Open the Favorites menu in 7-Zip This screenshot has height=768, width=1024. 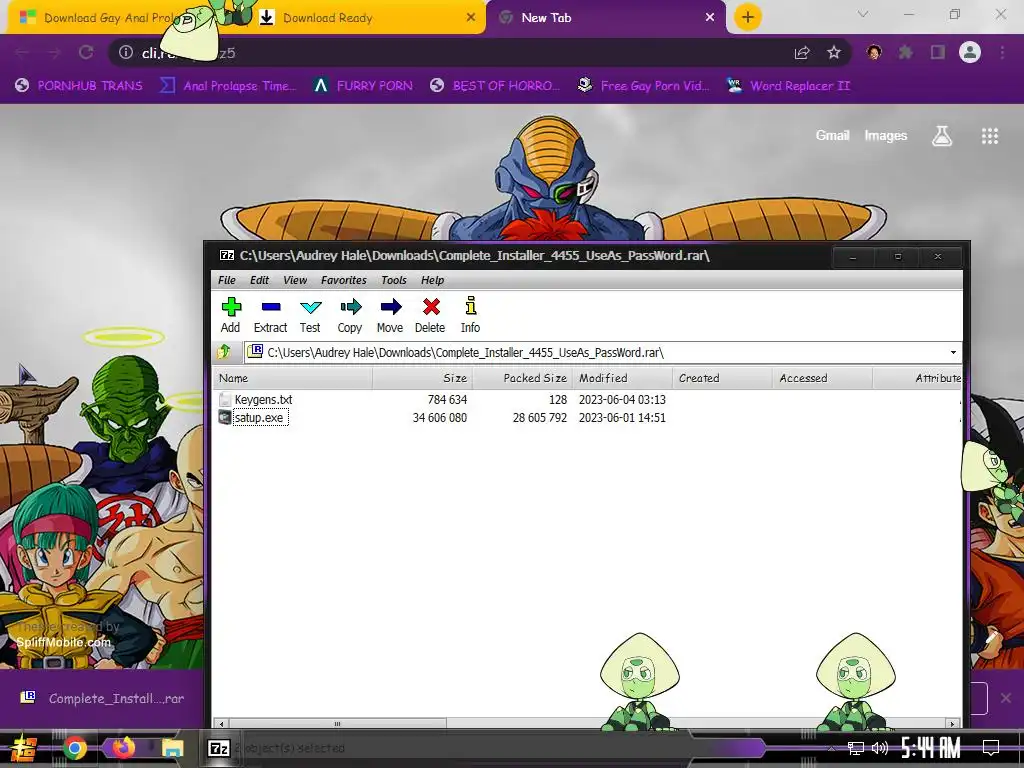pos(344,280)
